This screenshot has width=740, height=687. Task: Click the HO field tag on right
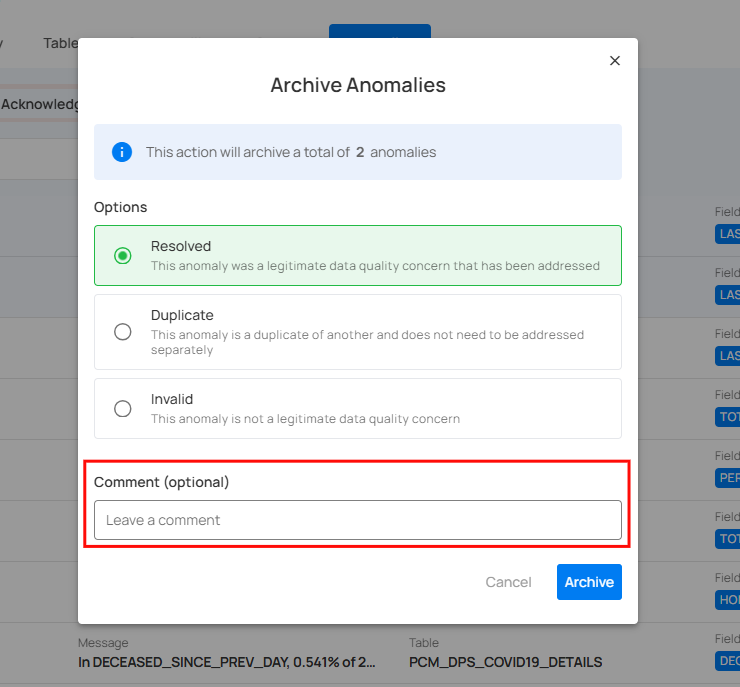(727, 600)
